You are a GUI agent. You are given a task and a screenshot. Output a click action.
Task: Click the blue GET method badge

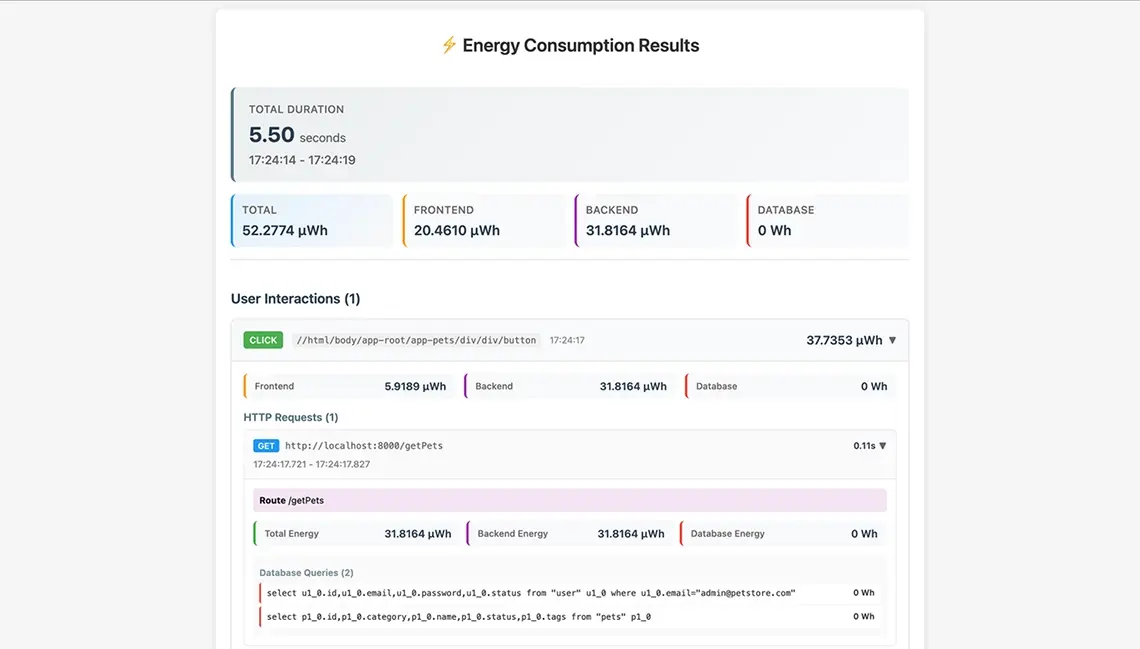coord(265,446)
